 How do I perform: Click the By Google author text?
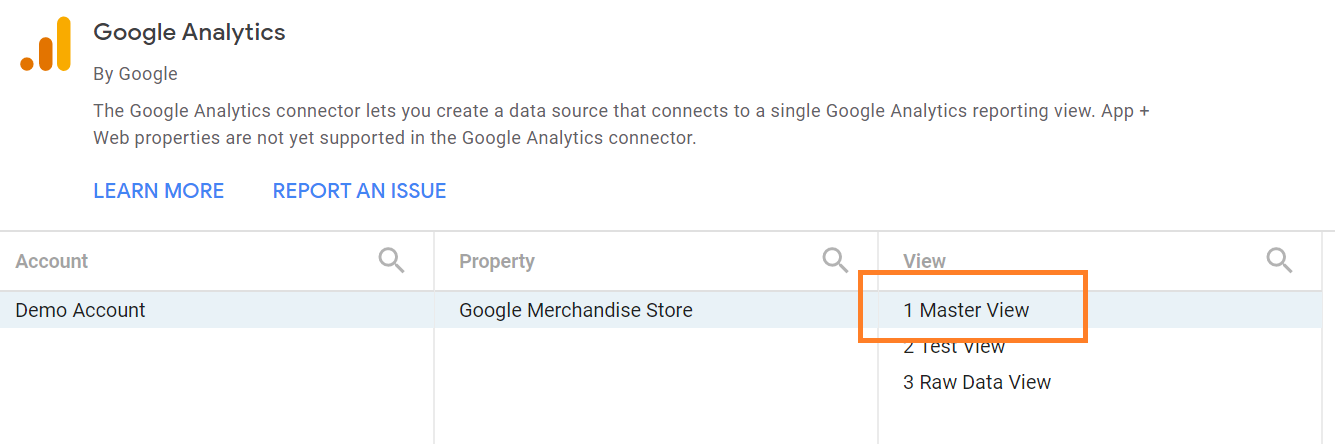pos(135,74)
